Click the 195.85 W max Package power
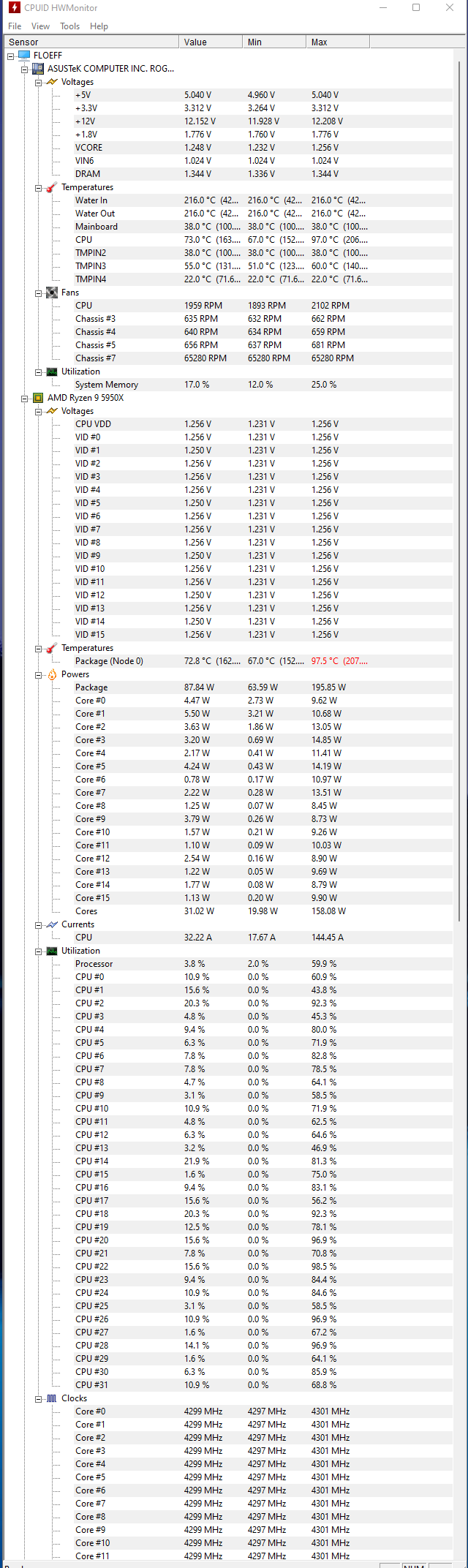Screen dimensions: 468x1568 coord(328,687)
